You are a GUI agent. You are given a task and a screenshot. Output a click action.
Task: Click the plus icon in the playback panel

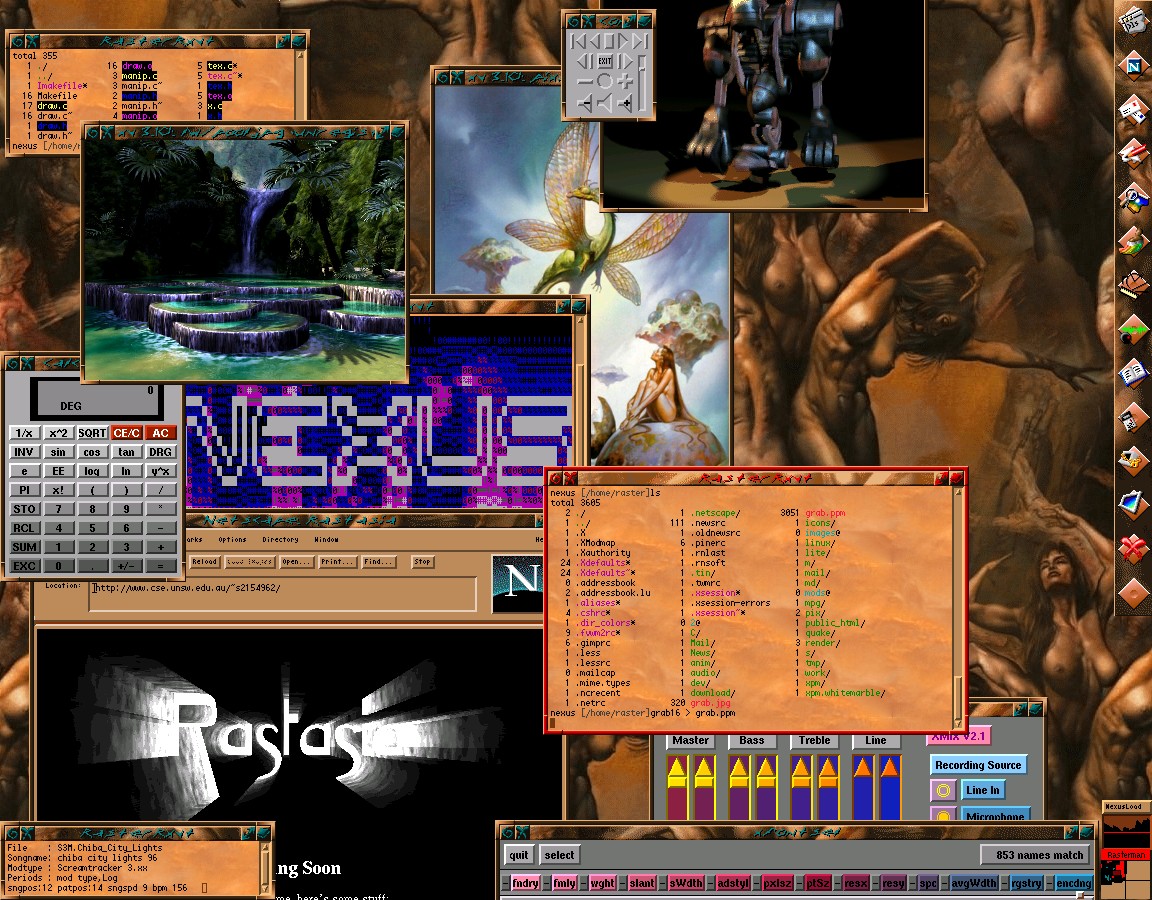click(x=624, y=82)
